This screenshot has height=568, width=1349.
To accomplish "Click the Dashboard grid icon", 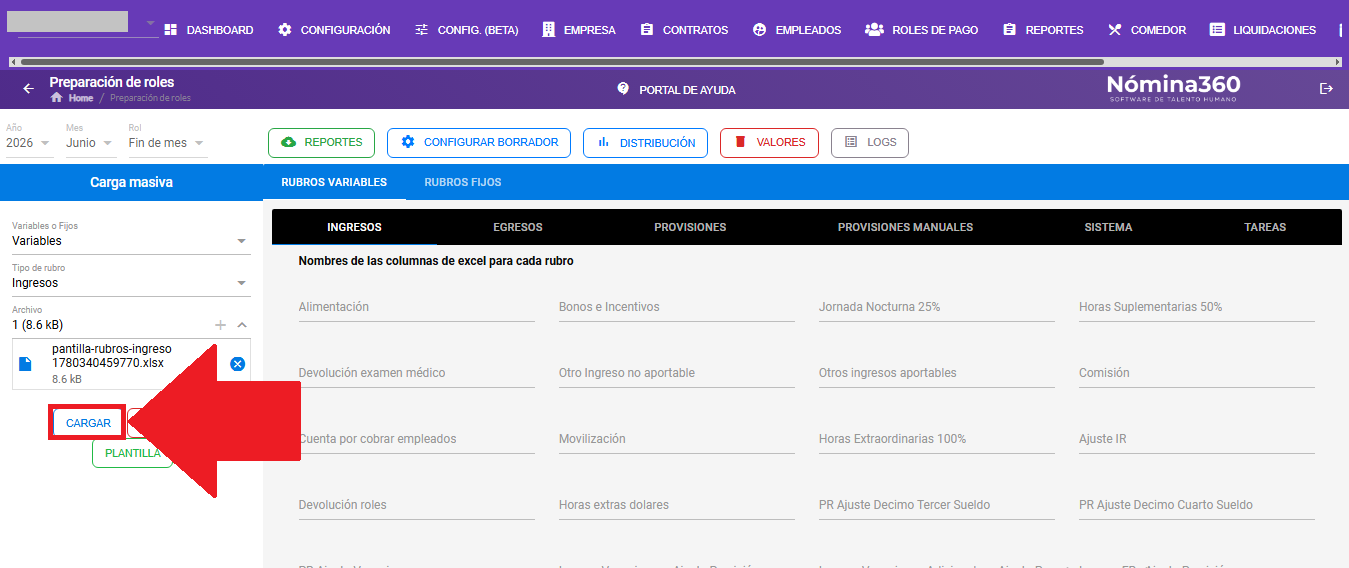I will [170, 30].
